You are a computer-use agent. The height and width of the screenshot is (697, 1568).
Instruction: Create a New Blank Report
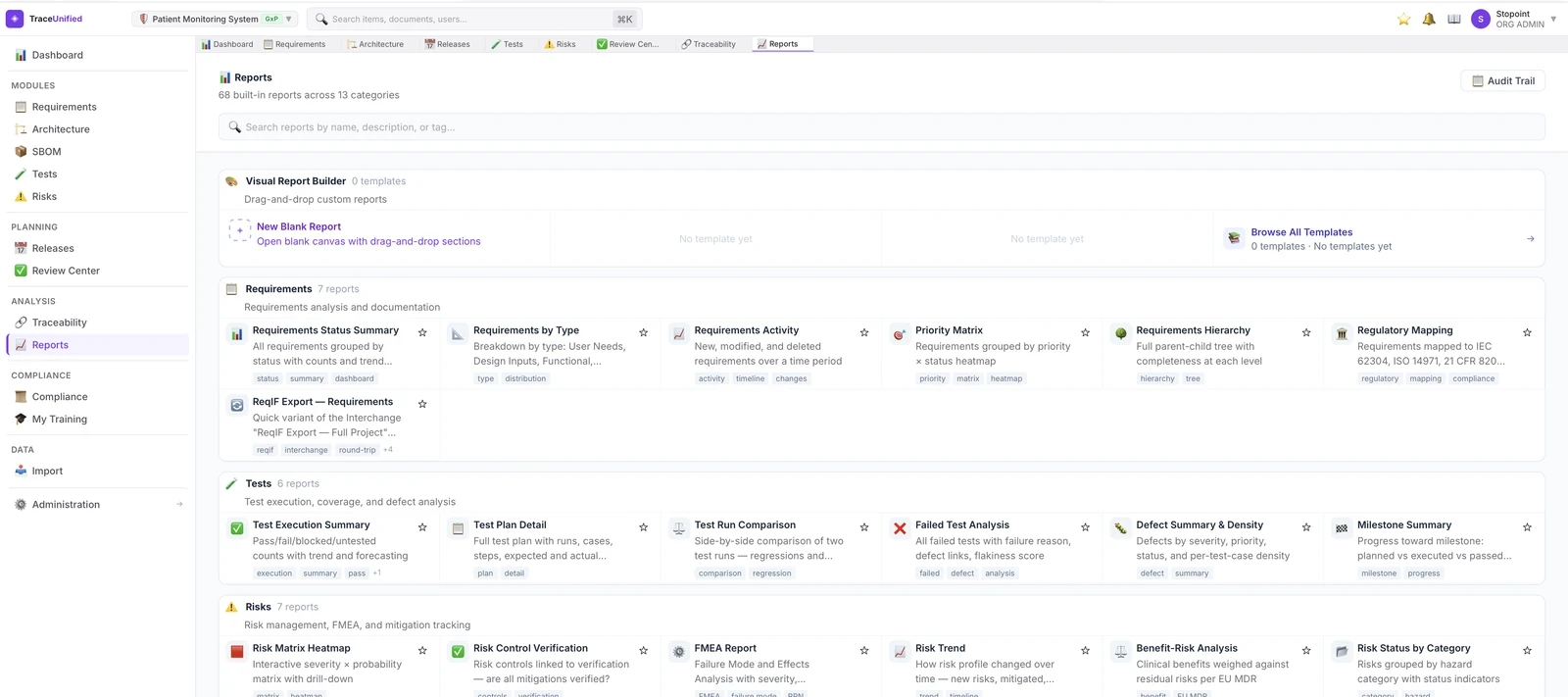coord(299,226)
